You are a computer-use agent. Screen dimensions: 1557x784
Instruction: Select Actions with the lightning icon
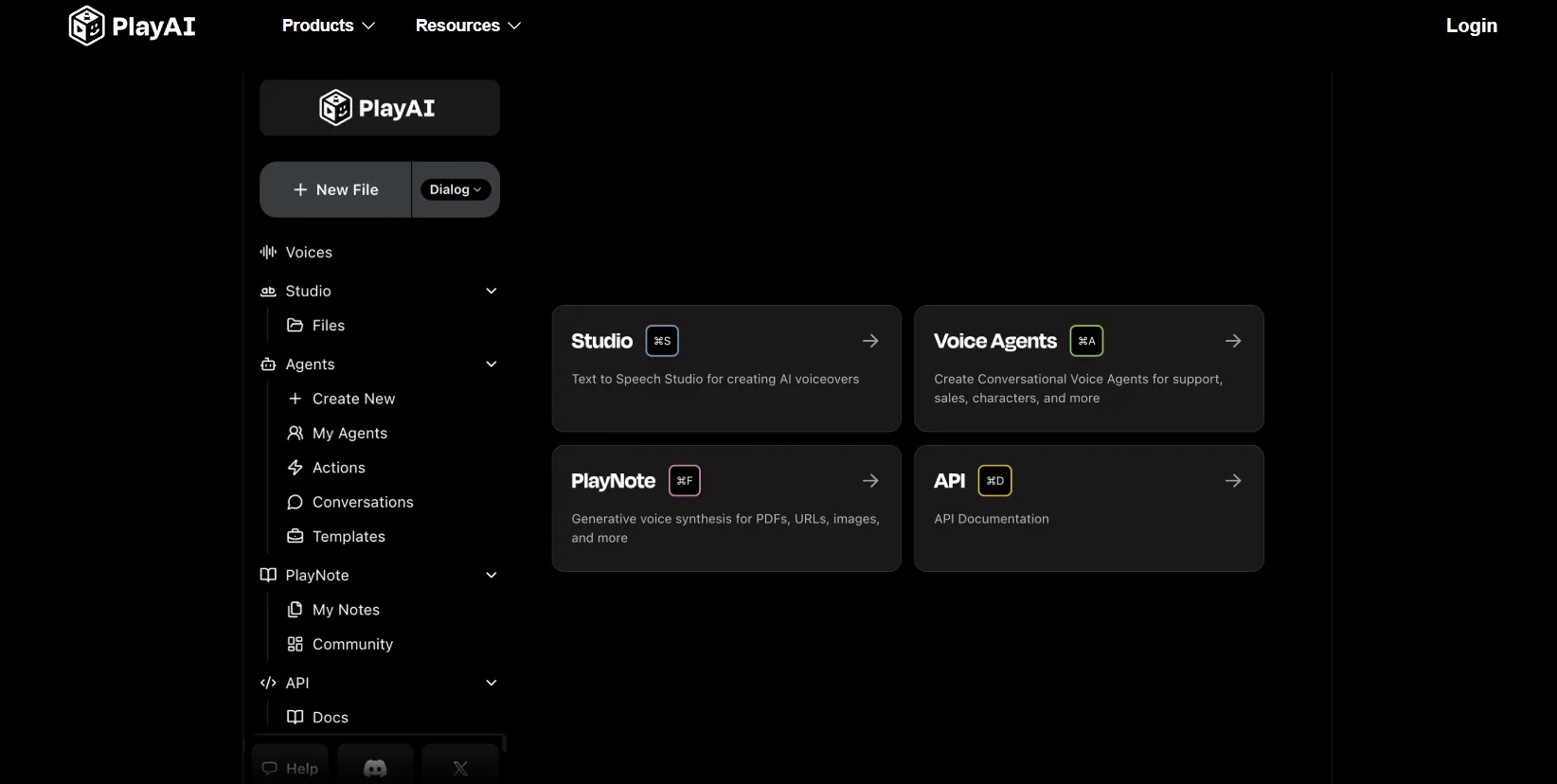pos(338,468)
